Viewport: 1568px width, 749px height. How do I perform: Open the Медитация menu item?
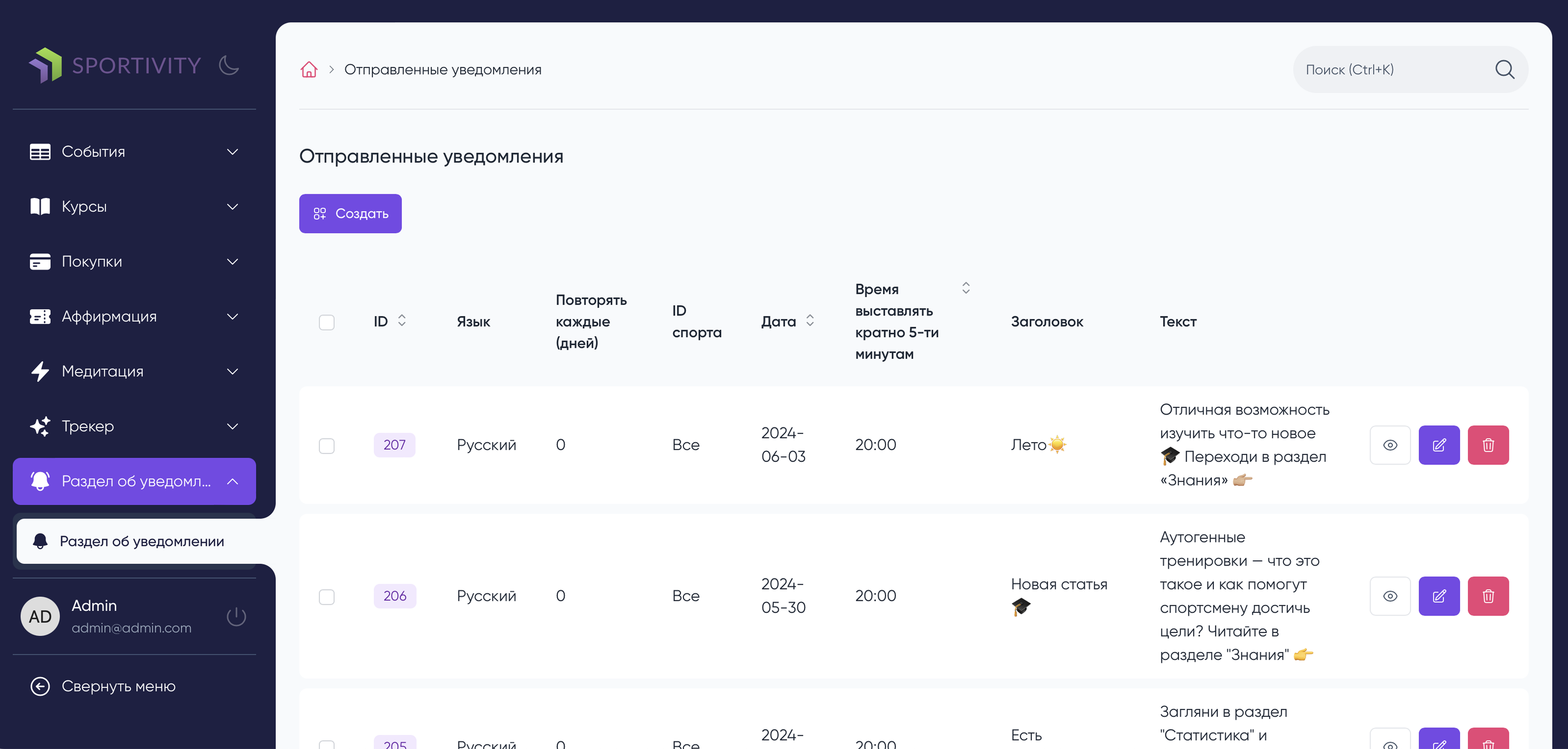coord(134,371)
